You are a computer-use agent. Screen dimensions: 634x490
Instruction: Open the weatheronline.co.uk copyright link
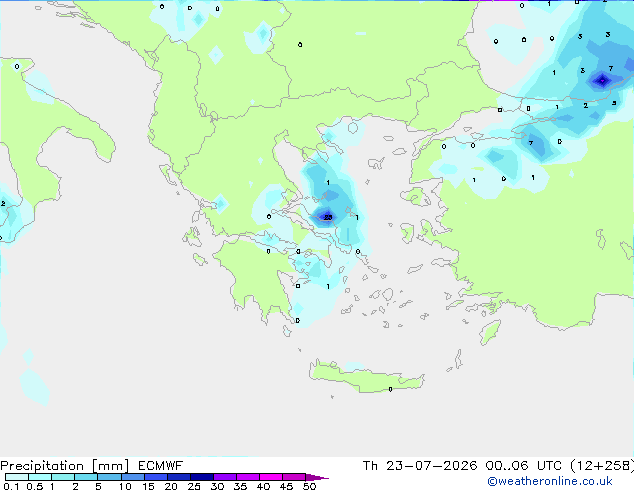click(x=549, y=481)
